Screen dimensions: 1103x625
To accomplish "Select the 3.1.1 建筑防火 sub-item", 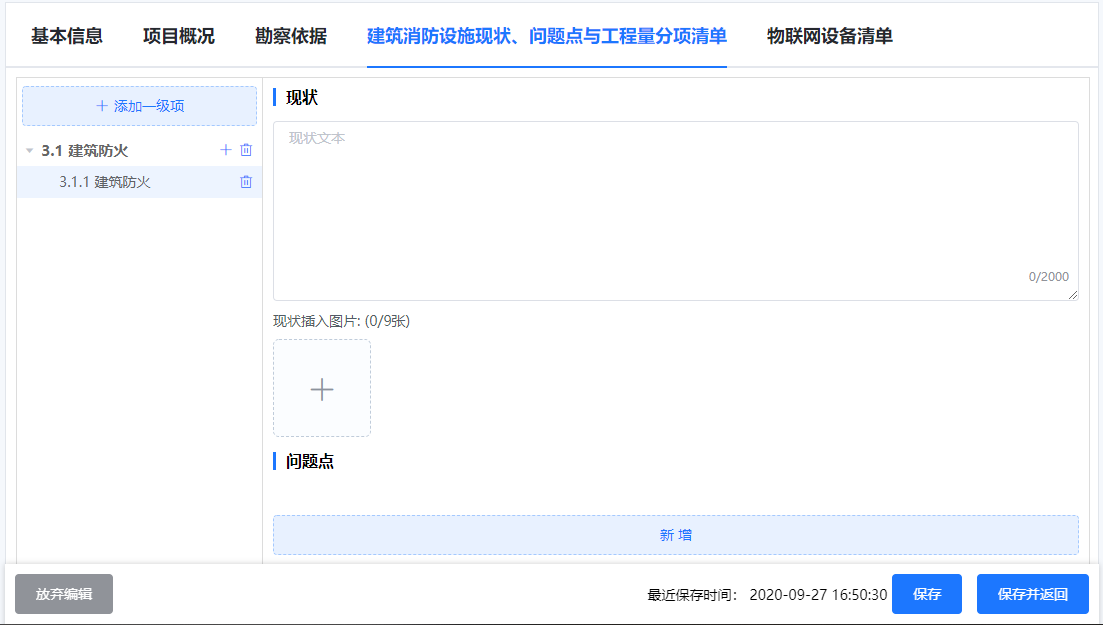I will 105,182.
